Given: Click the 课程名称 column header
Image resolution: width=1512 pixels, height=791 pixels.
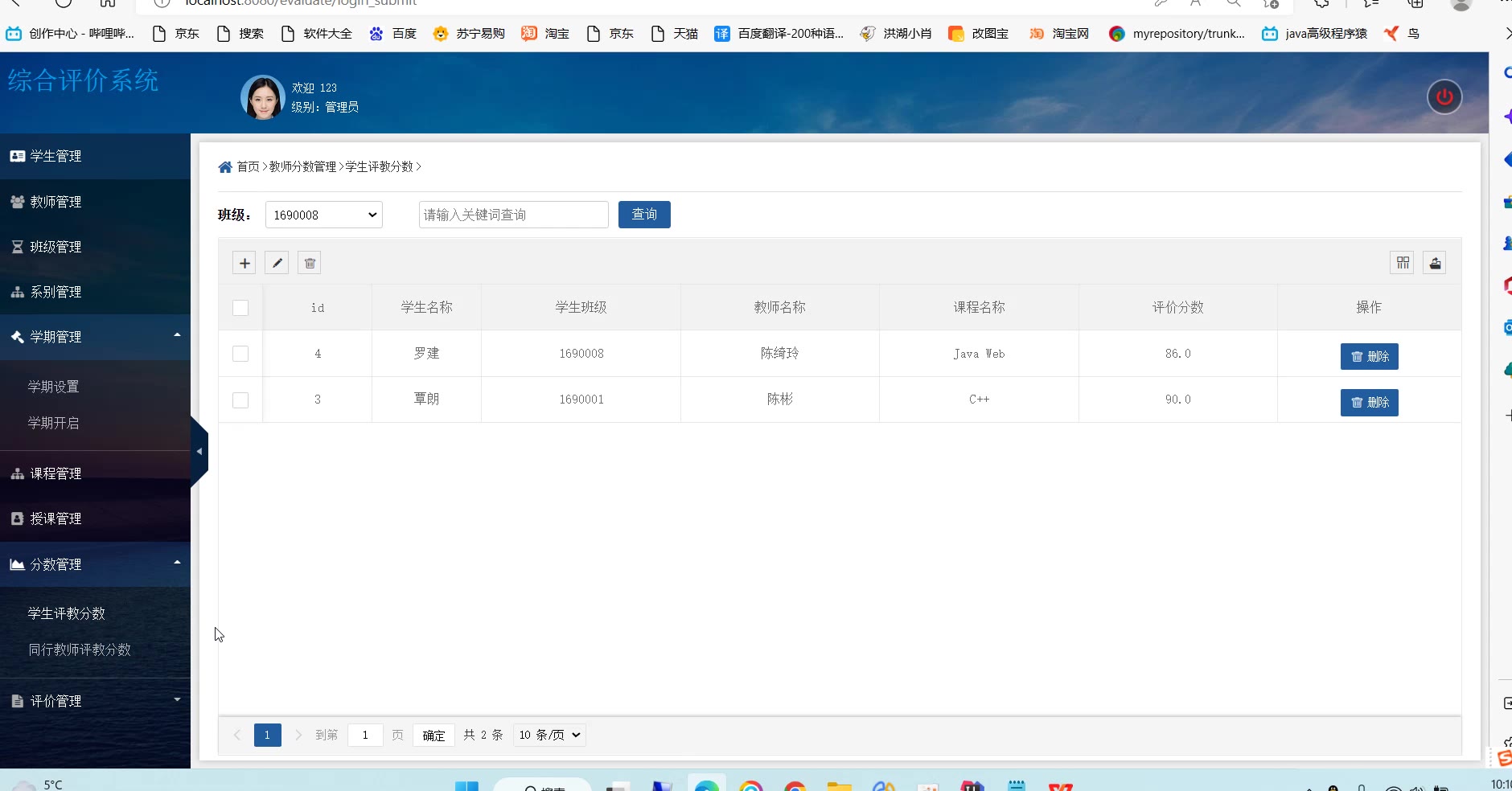Looking at the screenshot, I should [980, 307].
